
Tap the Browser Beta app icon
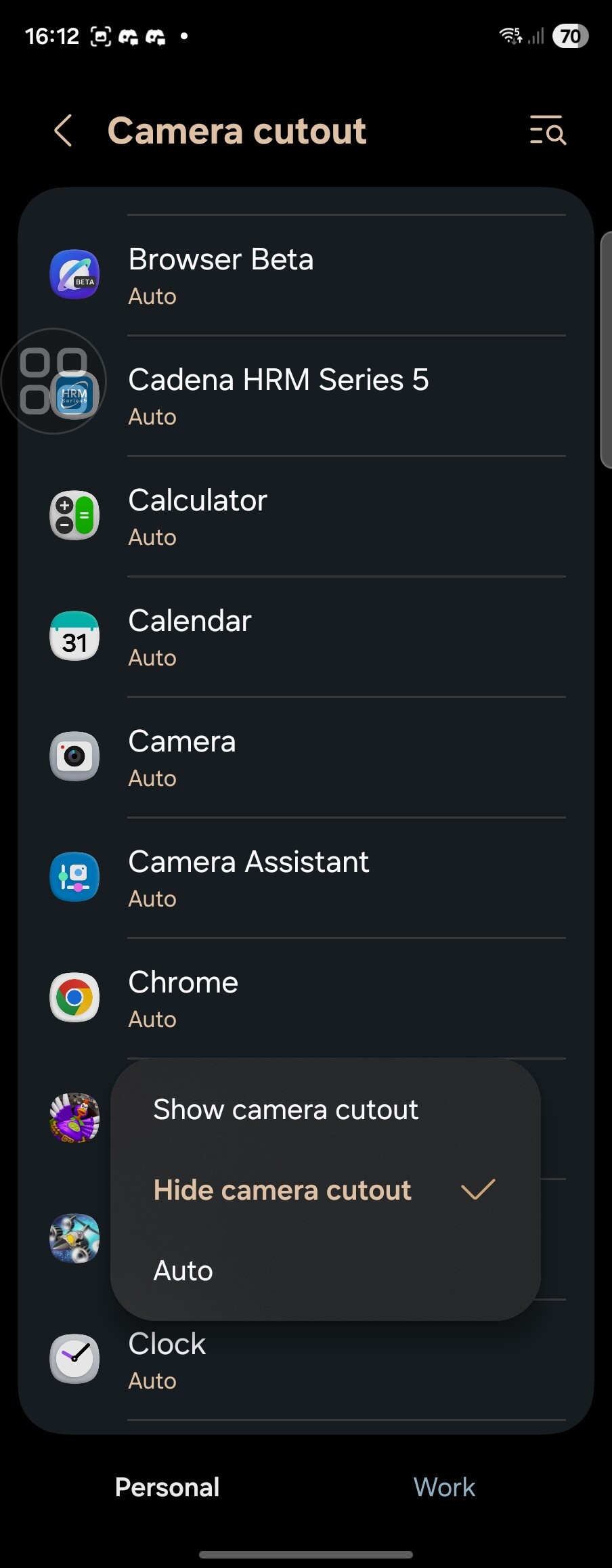(x=74, y=275)
